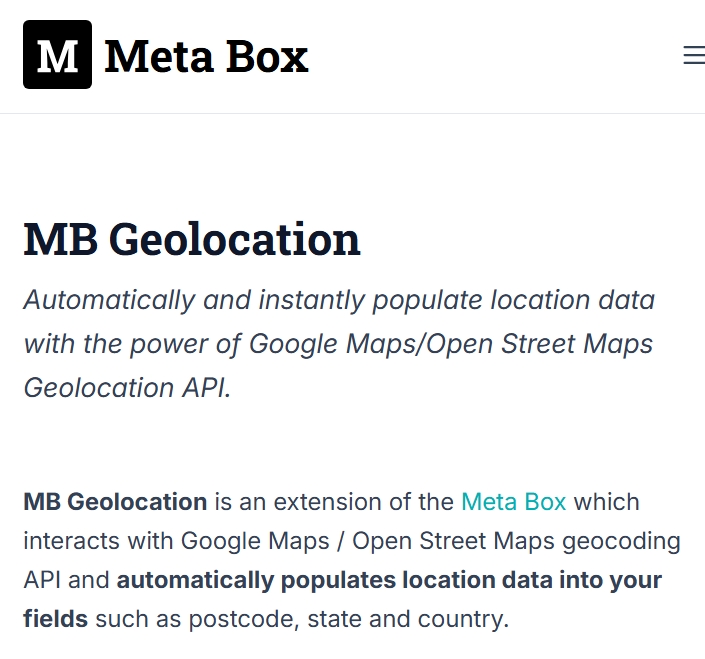Click 'is an extension of the' text
Image resolution: width=705 pixels, height=659 pixels.
pos(334,502)
